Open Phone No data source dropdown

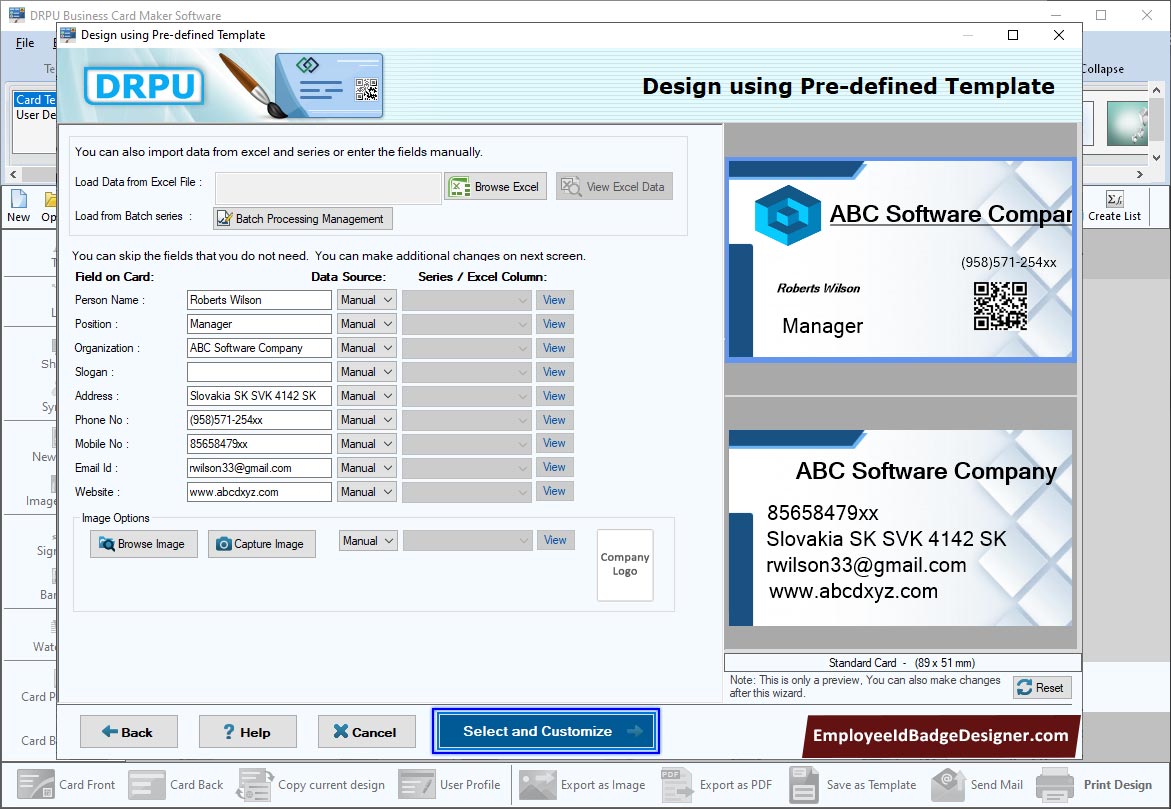(x=367, y=420)
